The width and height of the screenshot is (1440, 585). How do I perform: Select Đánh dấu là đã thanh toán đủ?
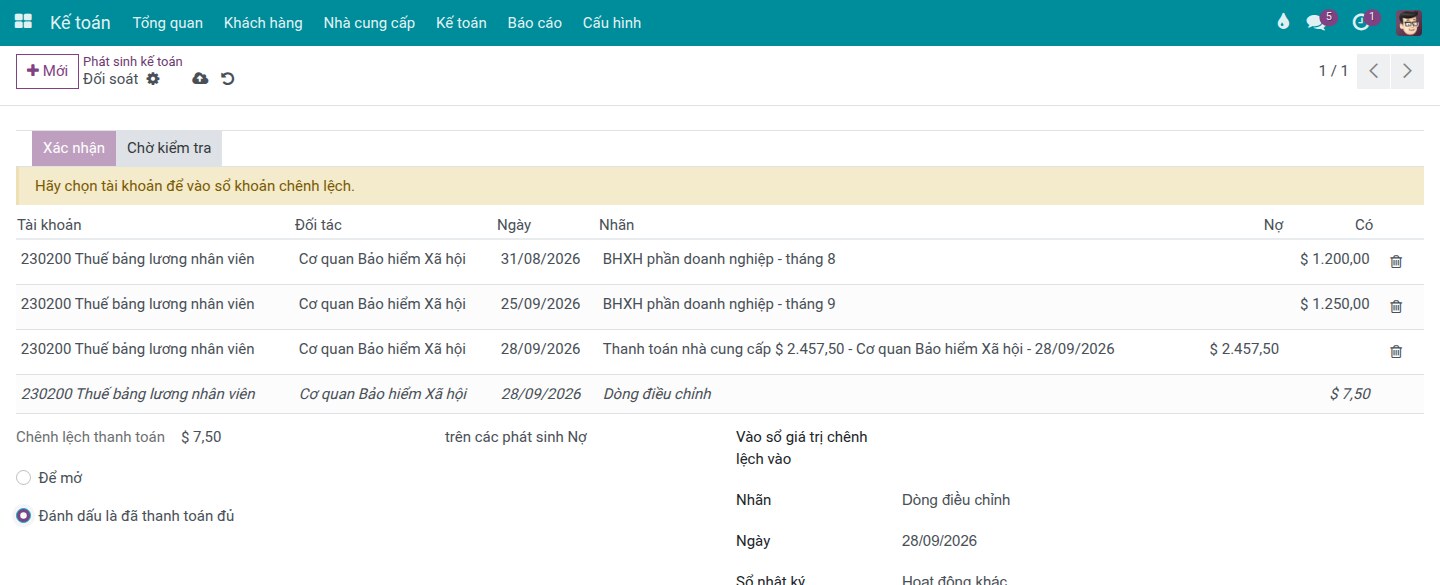coord(24,516)
